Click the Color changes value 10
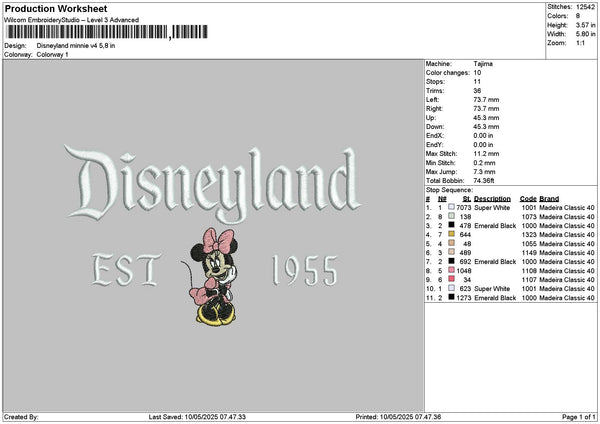600x424 pixels. pos(477,73)
